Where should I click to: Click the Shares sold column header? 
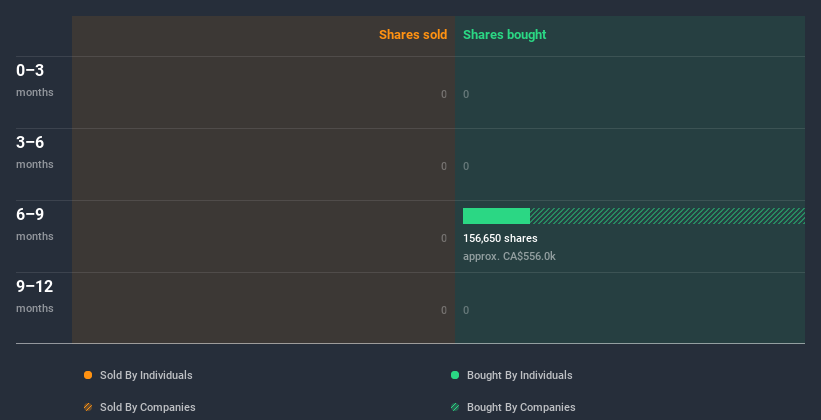[412, 35]
